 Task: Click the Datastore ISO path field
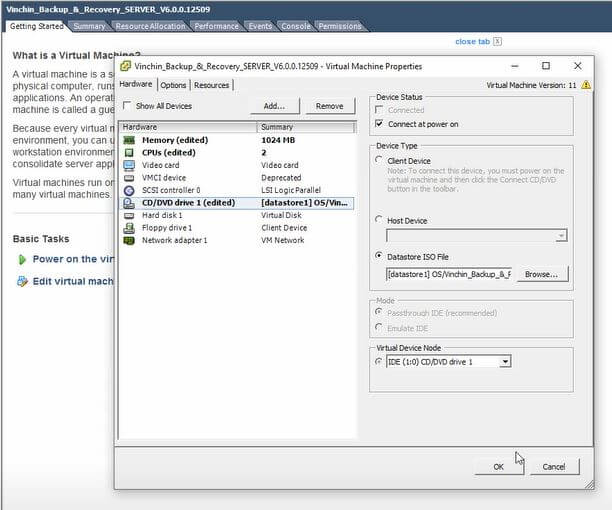tap(449, 274)
